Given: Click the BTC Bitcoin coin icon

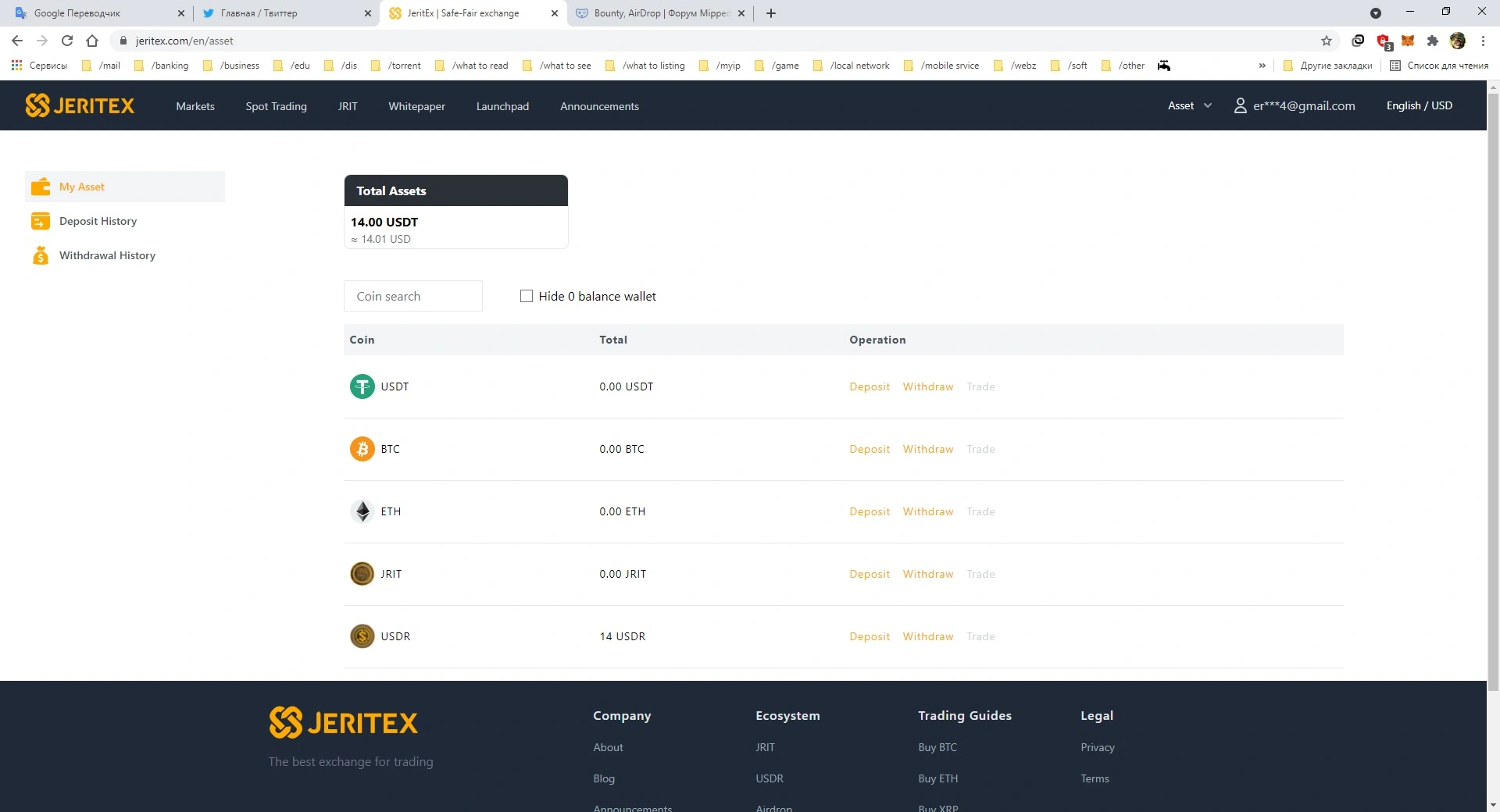Looking at the screenshot, I should (x=362, y=449).
